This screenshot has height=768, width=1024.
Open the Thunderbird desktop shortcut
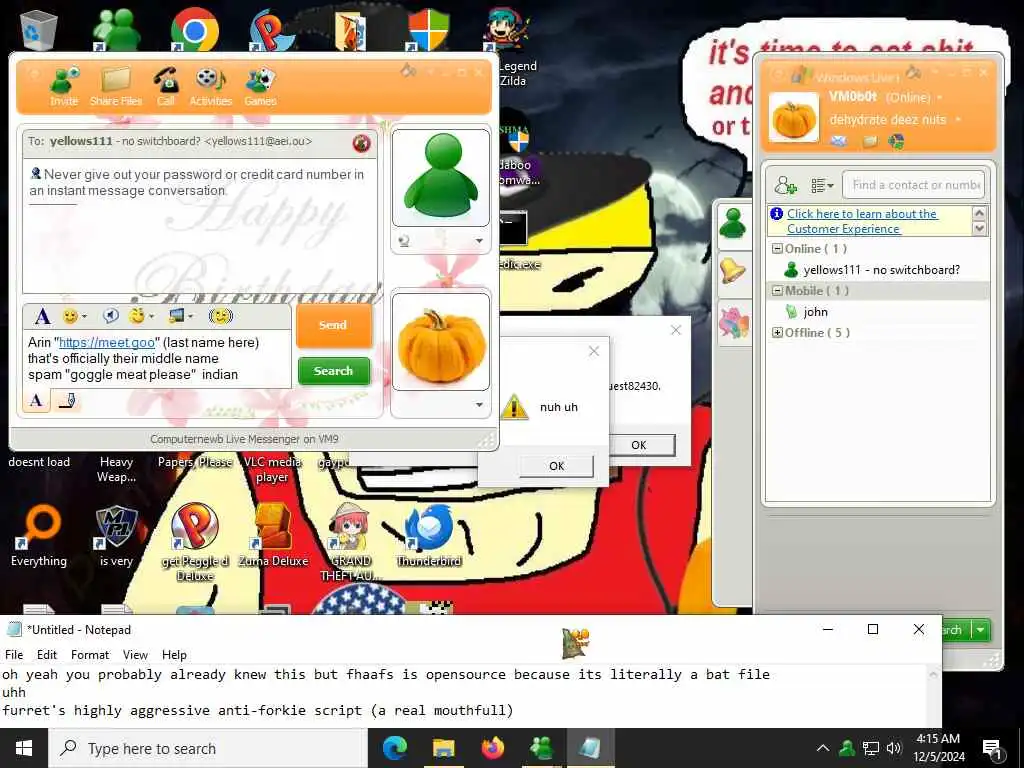point(429,536)
